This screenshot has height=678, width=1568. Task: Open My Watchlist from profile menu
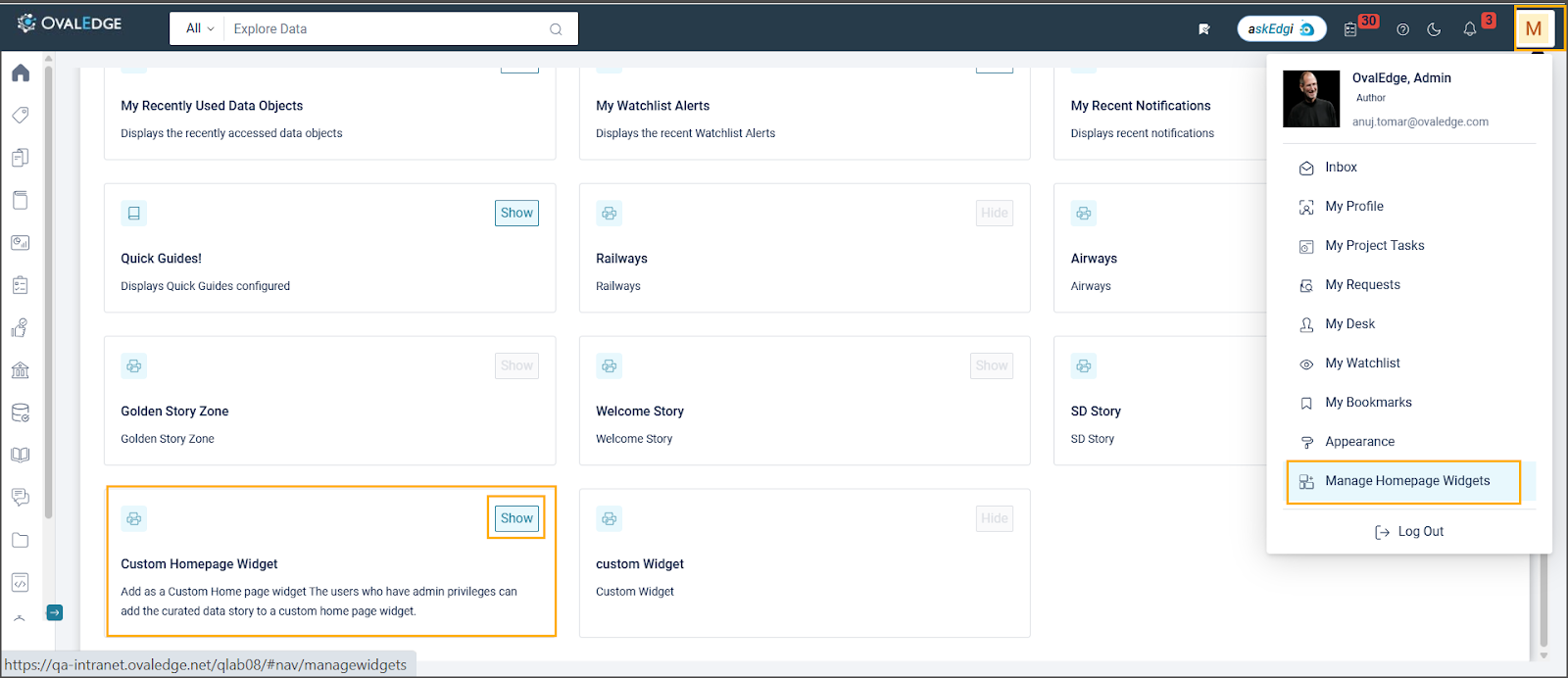pos(1362,363)
